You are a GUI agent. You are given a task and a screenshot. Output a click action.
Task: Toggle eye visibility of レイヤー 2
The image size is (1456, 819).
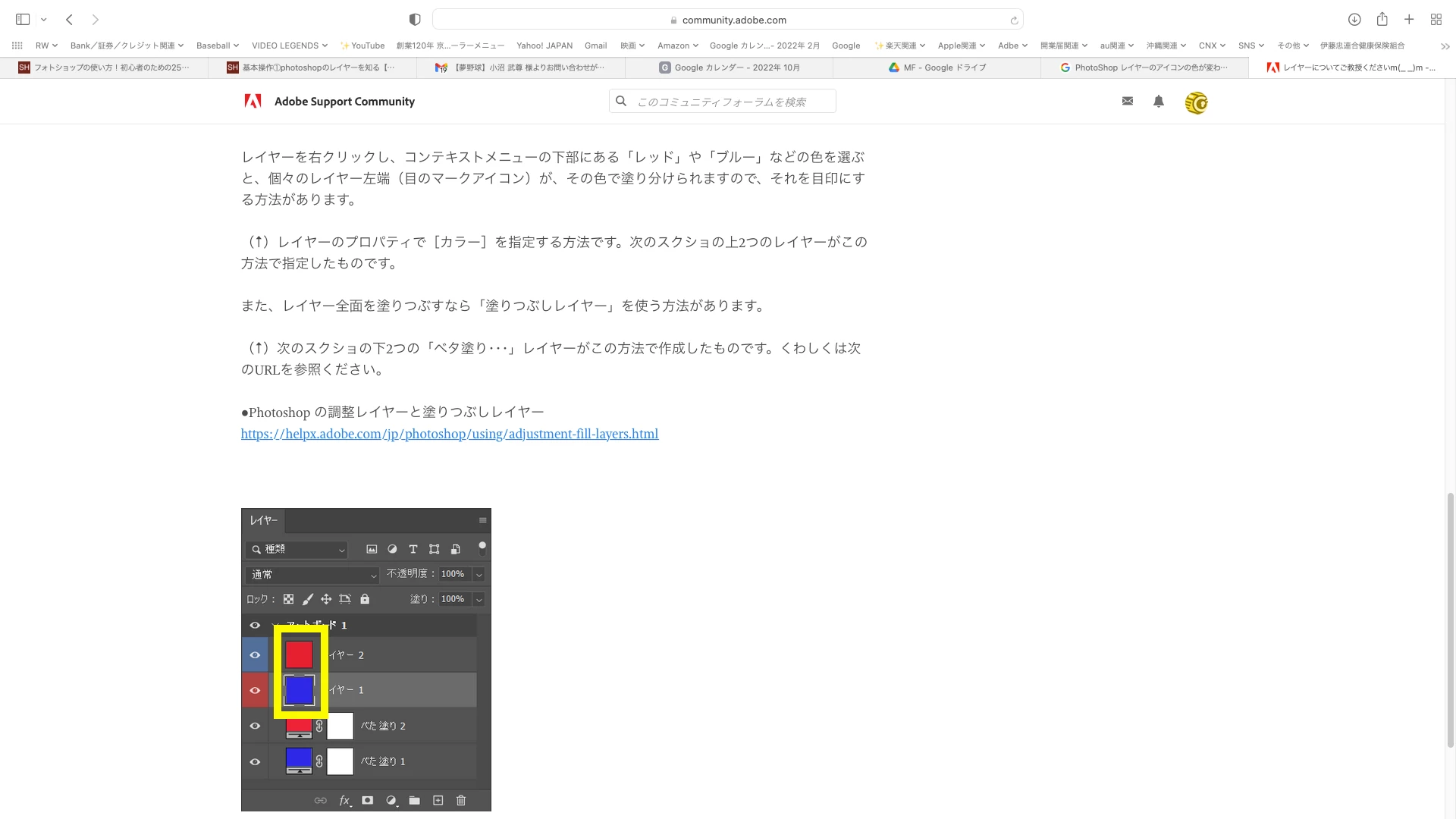255,655
